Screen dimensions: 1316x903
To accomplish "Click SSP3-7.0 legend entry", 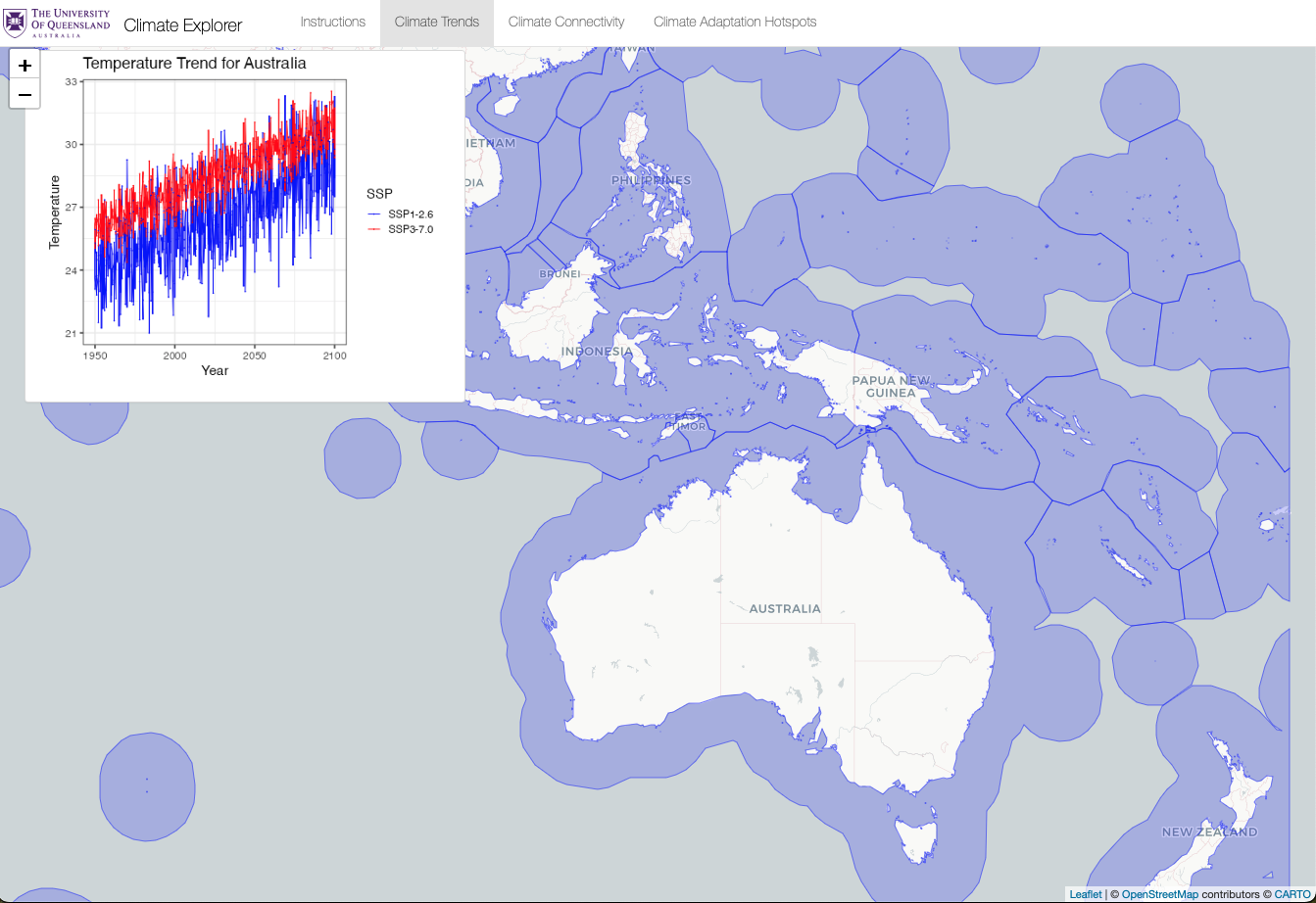I will pos(399,229).
